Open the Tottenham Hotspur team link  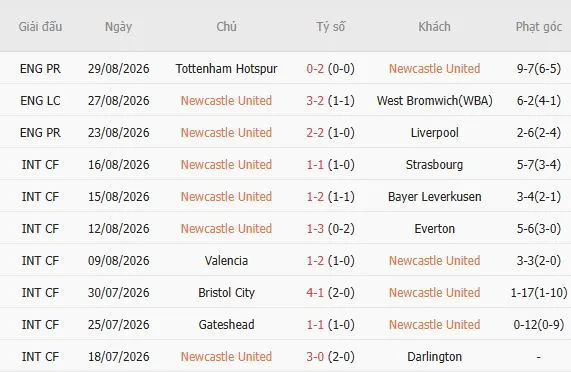point(226,68)
